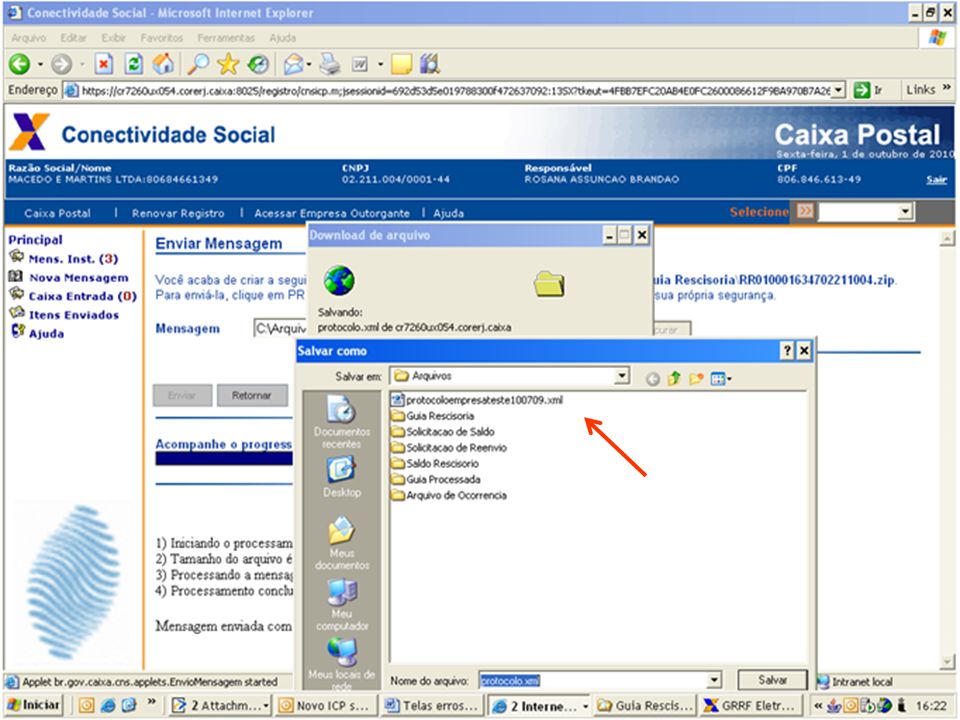Click the Salvar como help question button
This screenshot has height=720, width=960.
click(787, 351)
